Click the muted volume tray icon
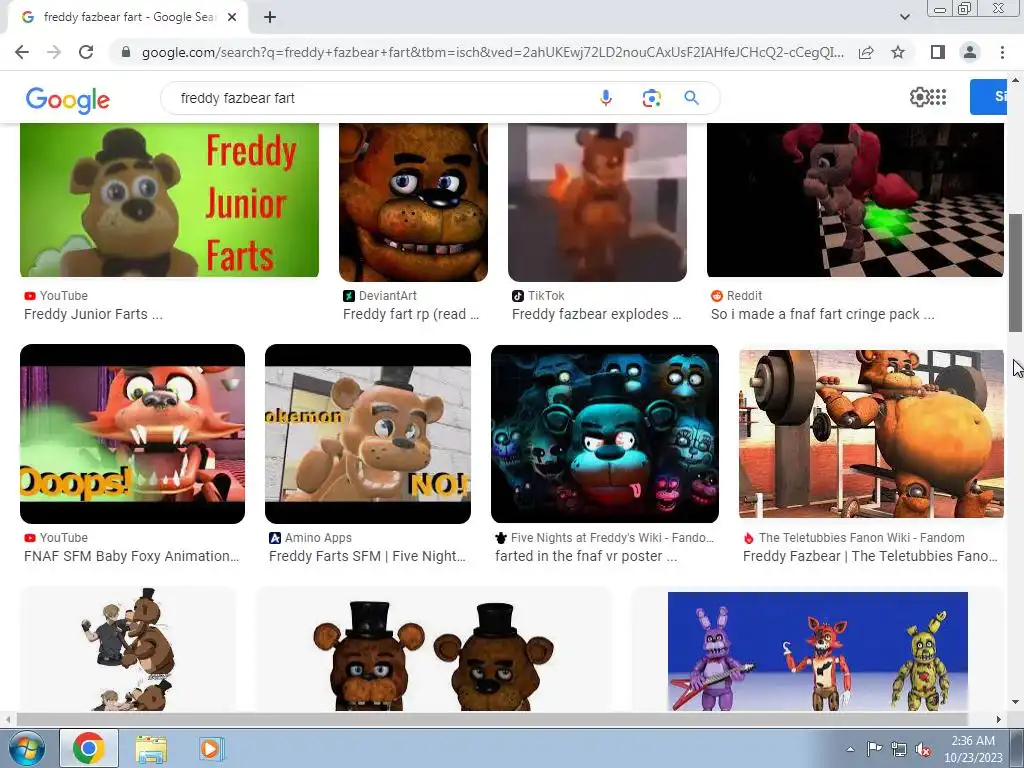This screenshot has height=768, width=1024. pyautogui.click(x=923, y=750)
